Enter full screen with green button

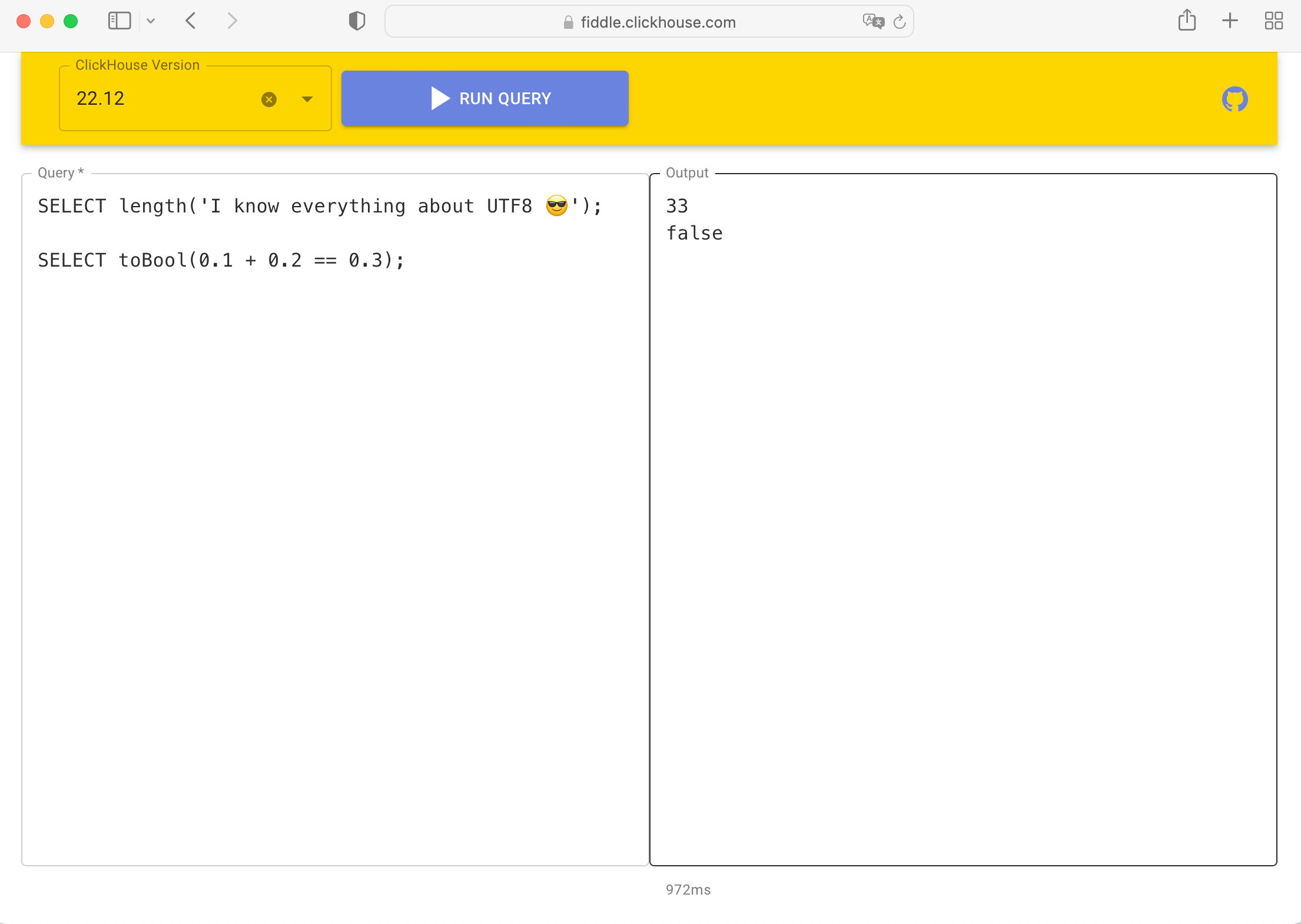[71, 21]
